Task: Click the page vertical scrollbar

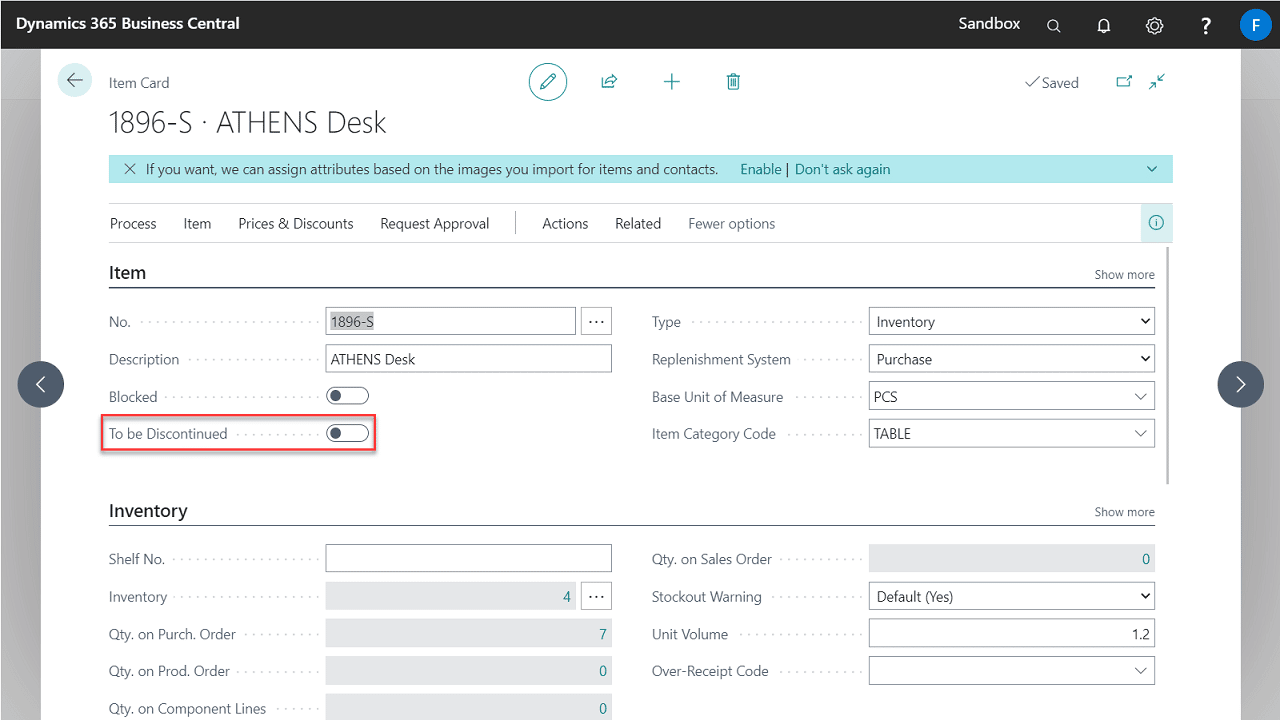Action: point(1168,365)
